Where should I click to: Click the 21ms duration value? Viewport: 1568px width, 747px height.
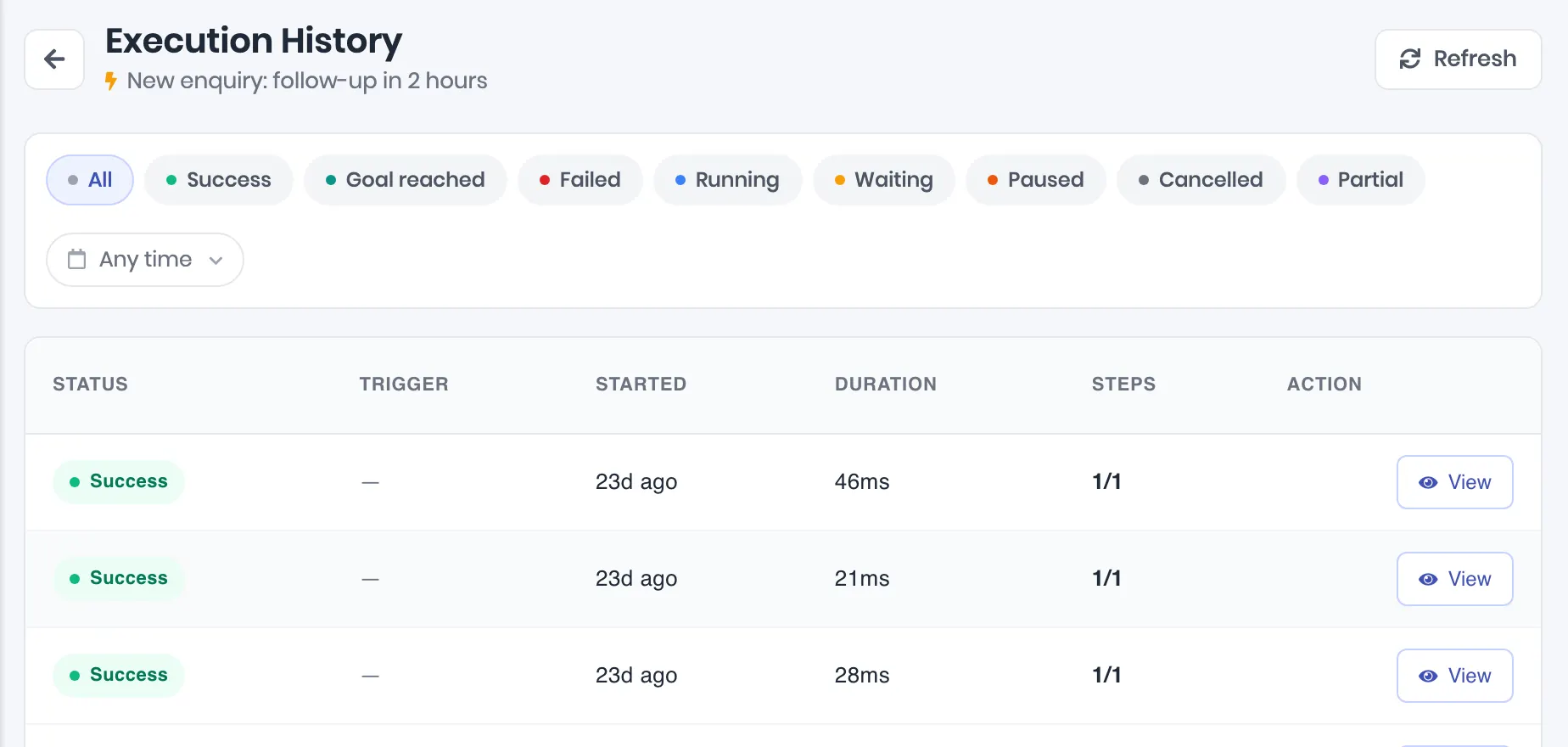click(862, 579)
